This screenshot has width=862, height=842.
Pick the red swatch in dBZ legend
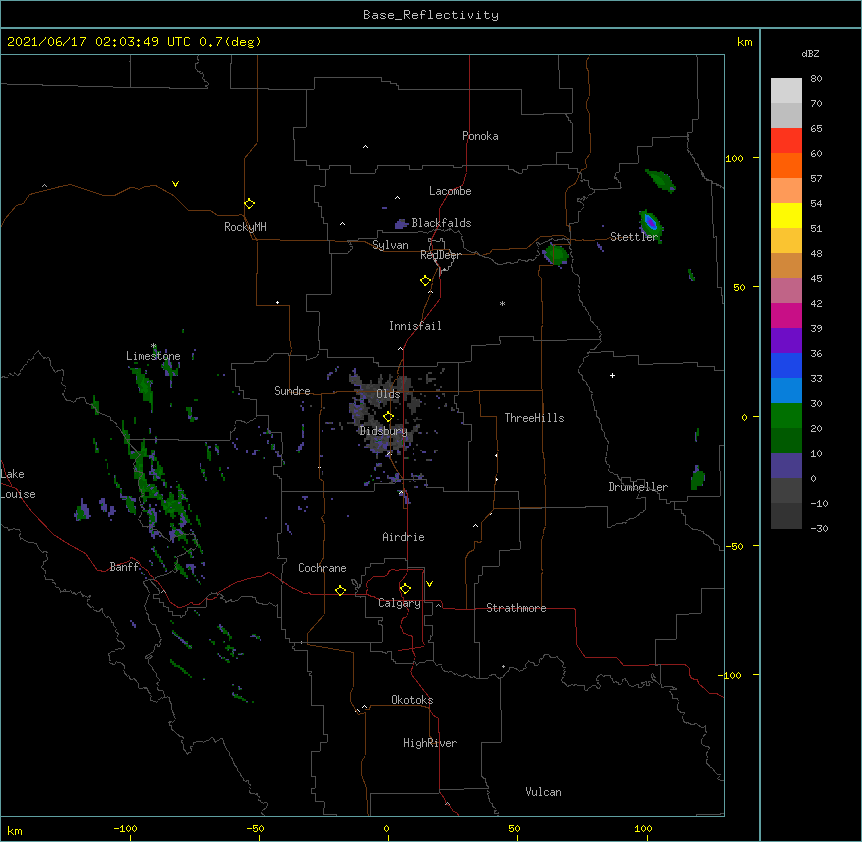click(786, 141)
